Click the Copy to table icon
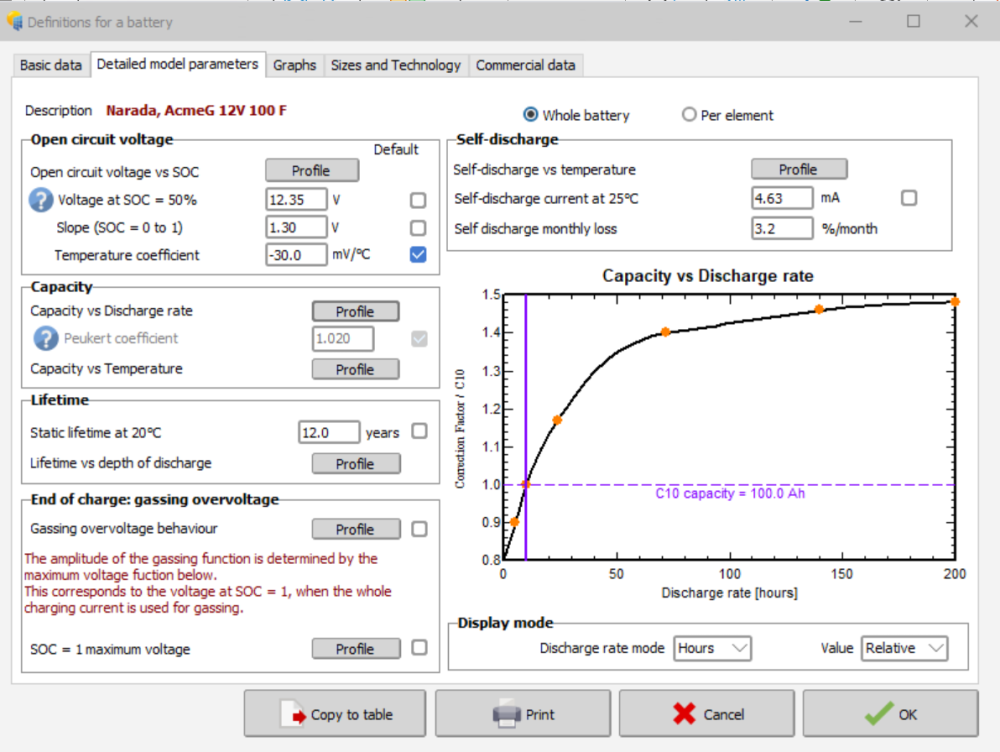The width and height of the screenshot is (1000, 752). 295,714
